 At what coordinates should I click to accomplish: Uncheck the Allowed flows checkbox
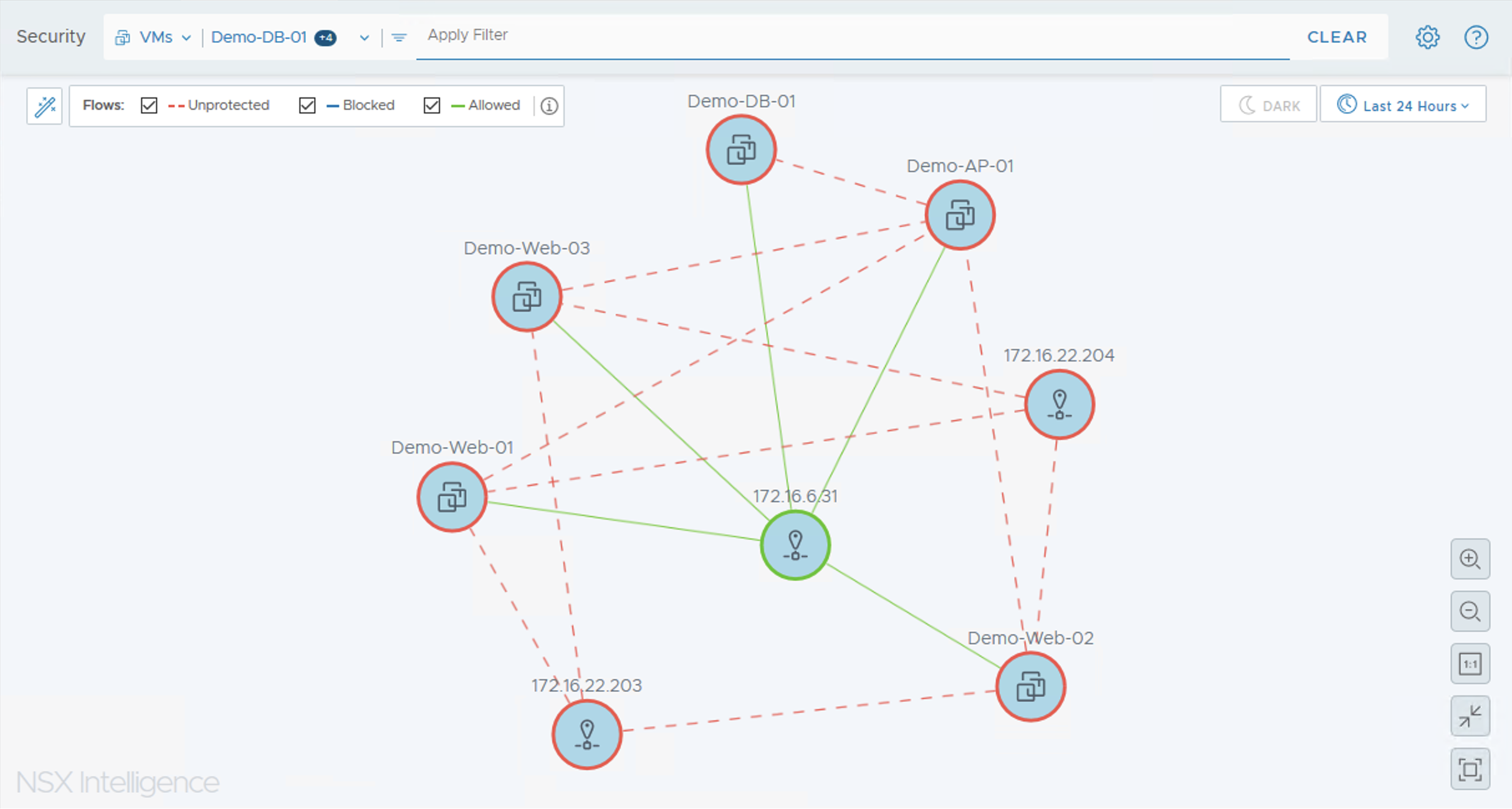click(x=431, y=105)
